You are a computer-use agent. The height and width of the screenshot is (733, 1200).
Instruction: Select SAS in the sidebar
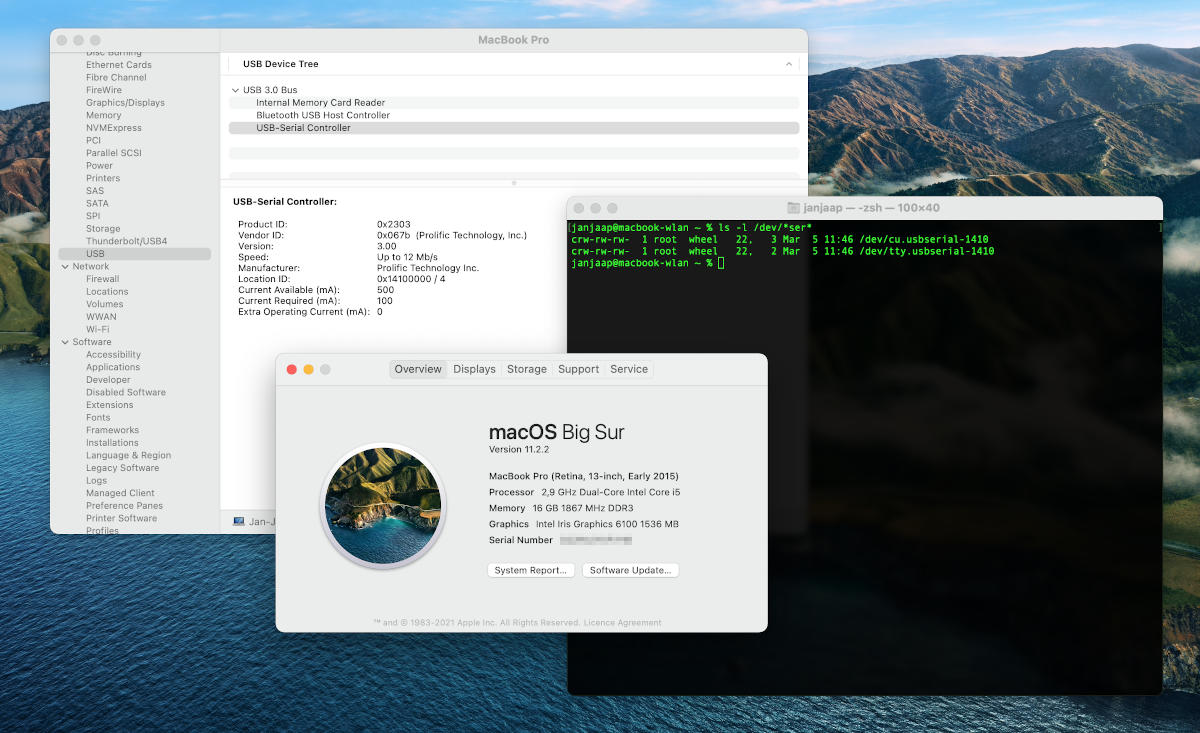point(95,191)
